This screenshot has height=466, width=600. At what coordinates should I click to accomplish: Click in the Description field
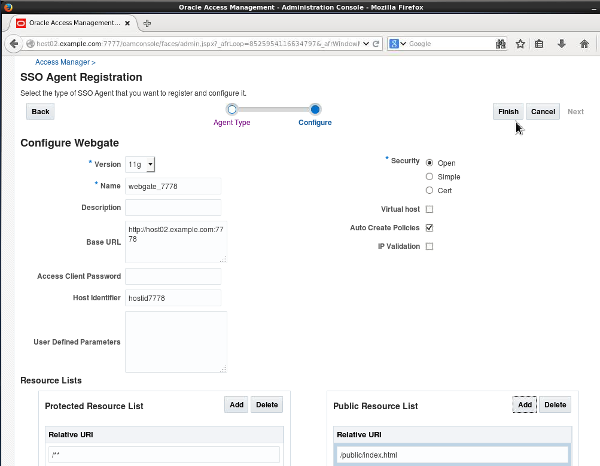point(173,207)
